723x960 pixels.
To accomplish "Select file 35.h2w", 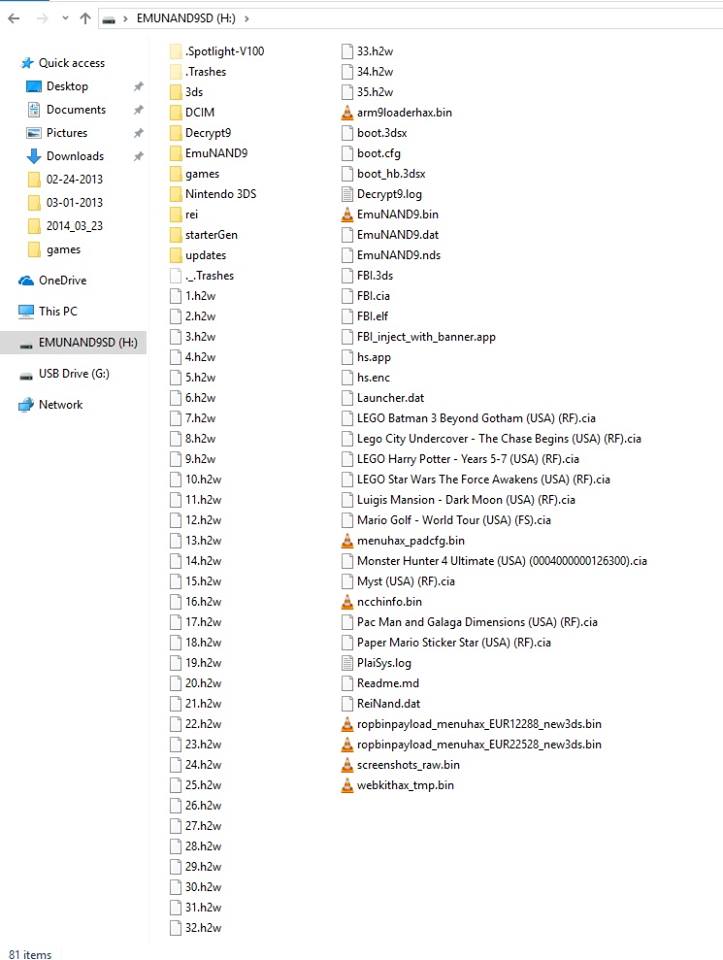I will 375,92.
